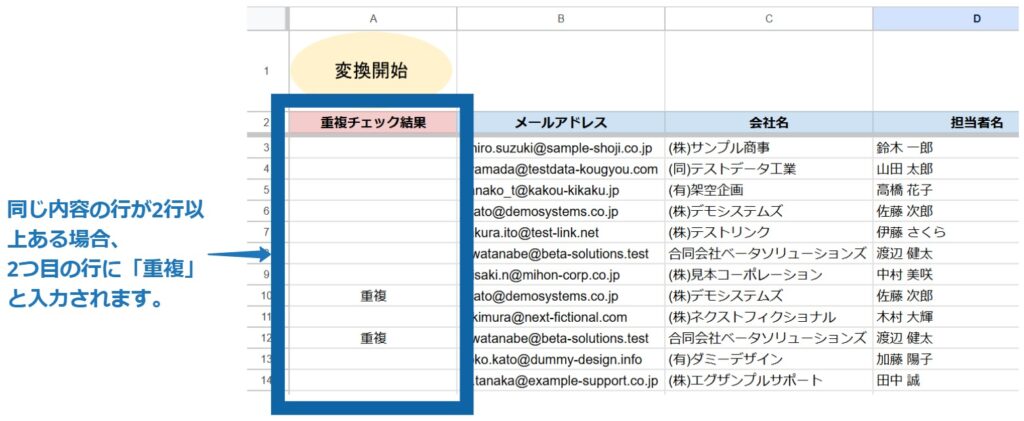This screenshot has width=1024, height=421.
Task: Click the name 田中 誠
Action: pos(898,381)
